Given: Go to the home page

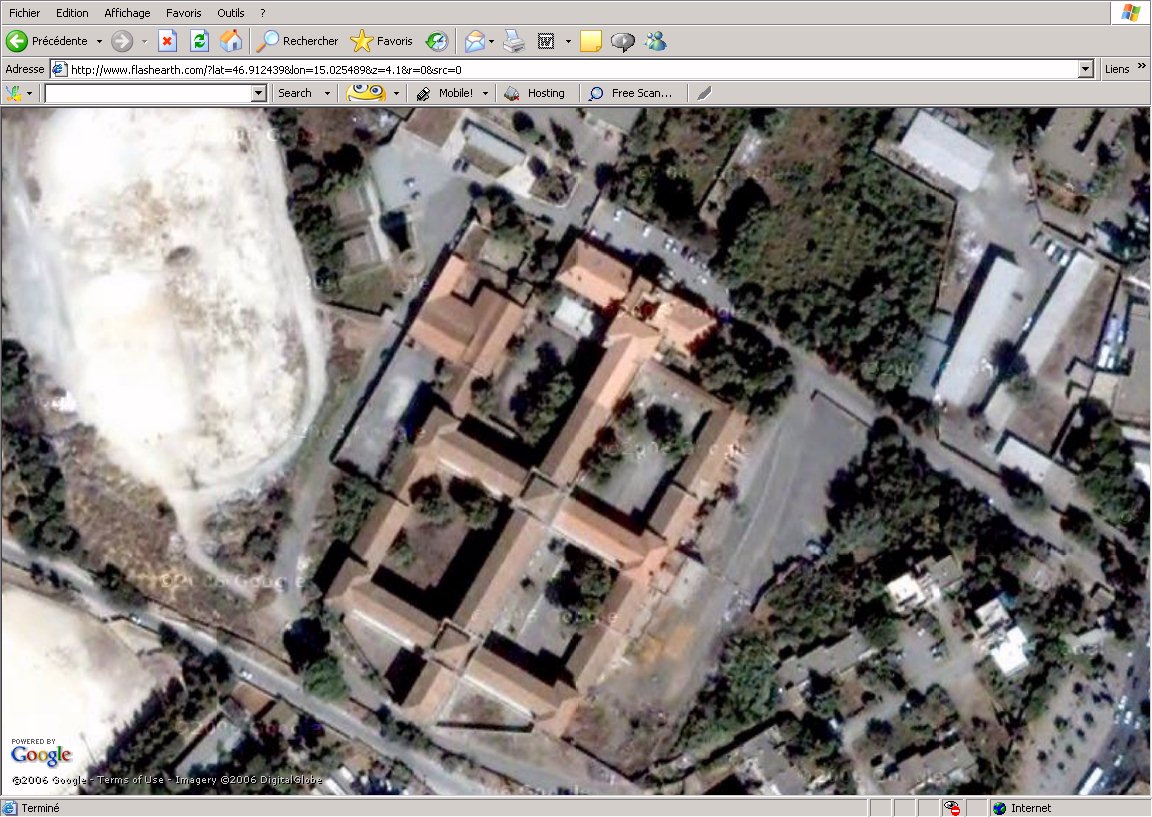Looking at the screenshot, I should (x=231, y=41).
